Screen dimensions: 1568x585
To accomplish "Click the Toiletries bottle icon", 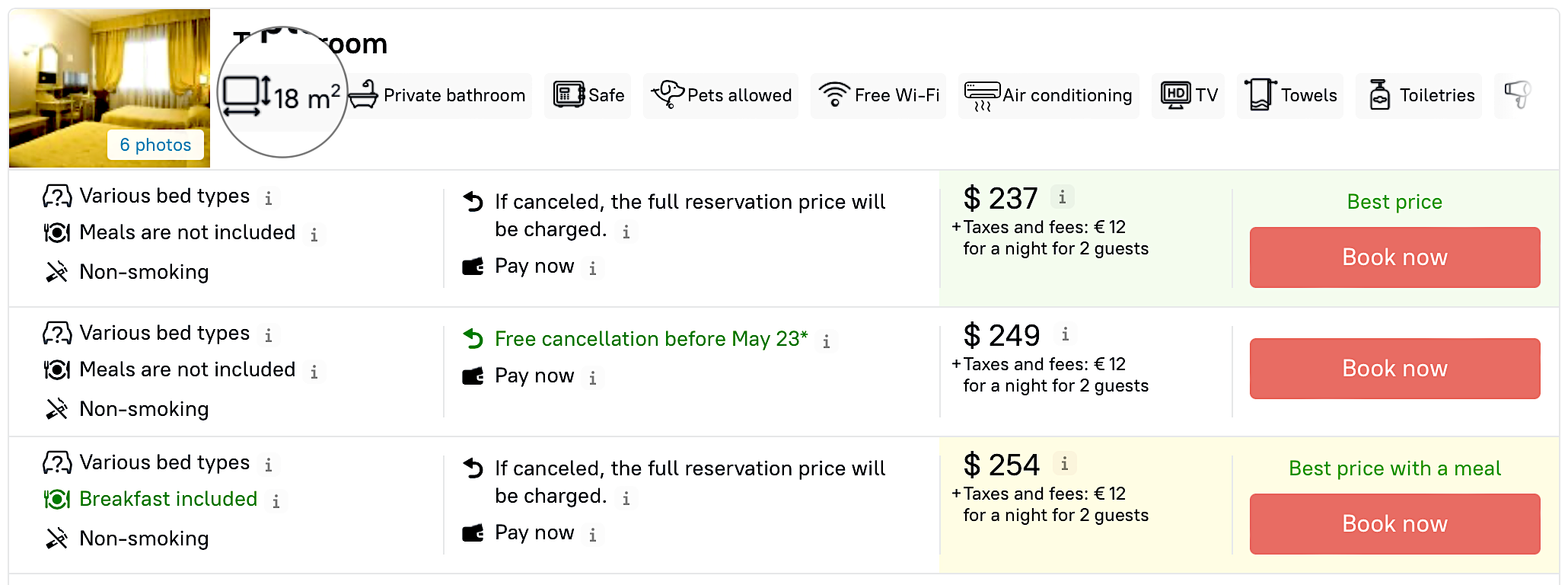I will pyautogui.click(x=1379, y=95).
